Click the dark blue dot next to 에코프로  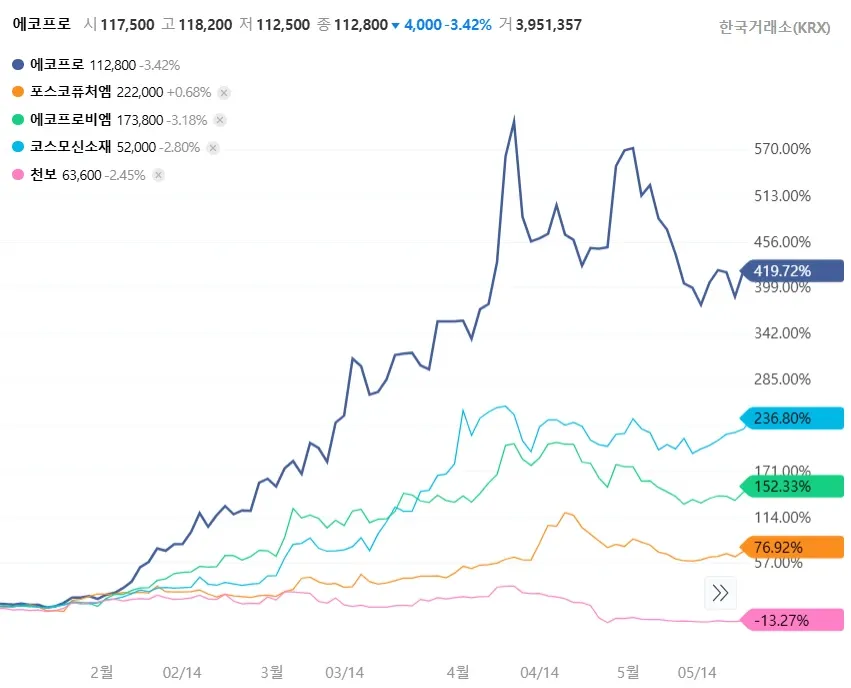click(18, 65)
